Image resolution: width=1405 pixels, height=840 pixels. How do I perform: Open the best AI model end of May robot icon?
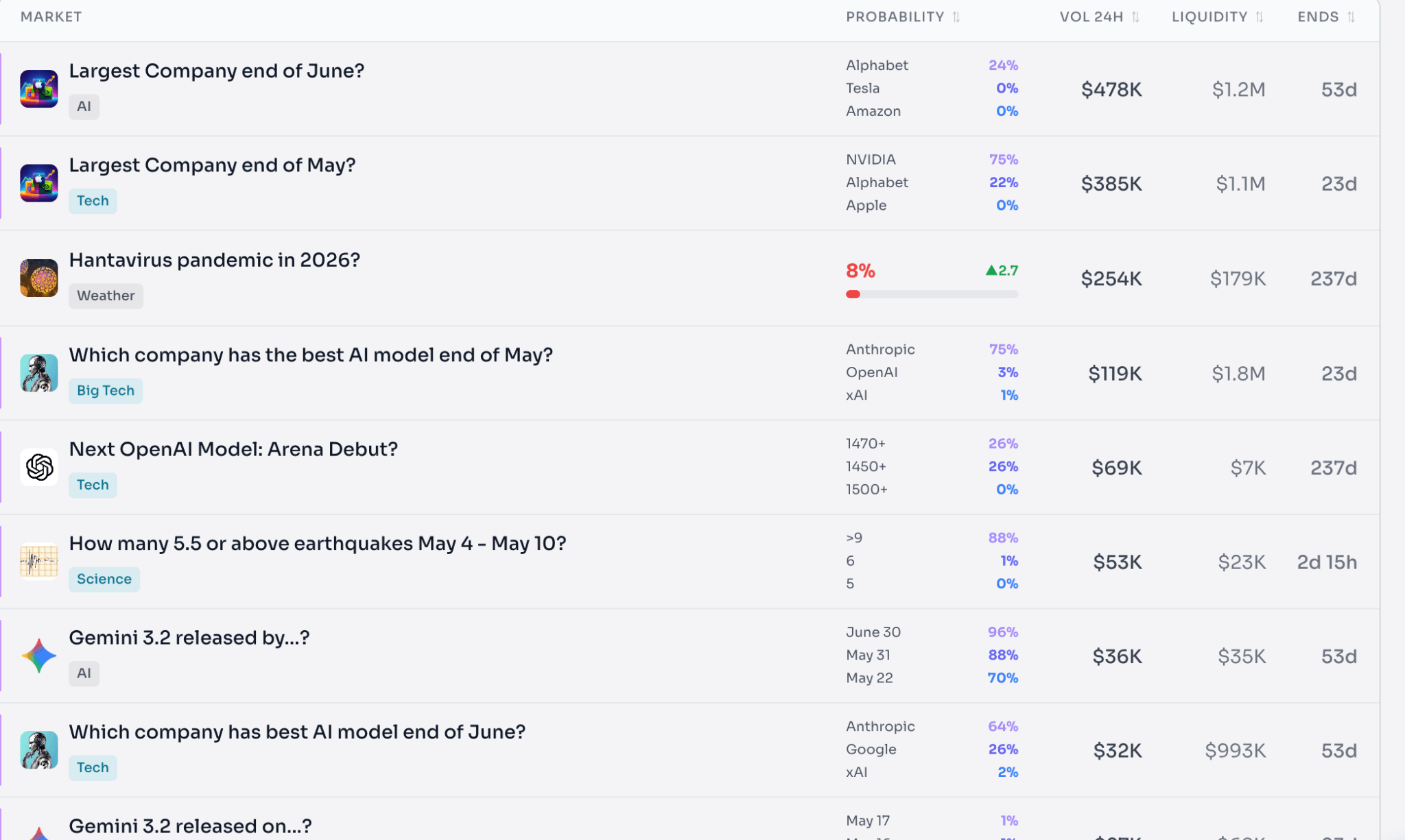(x=38, y=372)
